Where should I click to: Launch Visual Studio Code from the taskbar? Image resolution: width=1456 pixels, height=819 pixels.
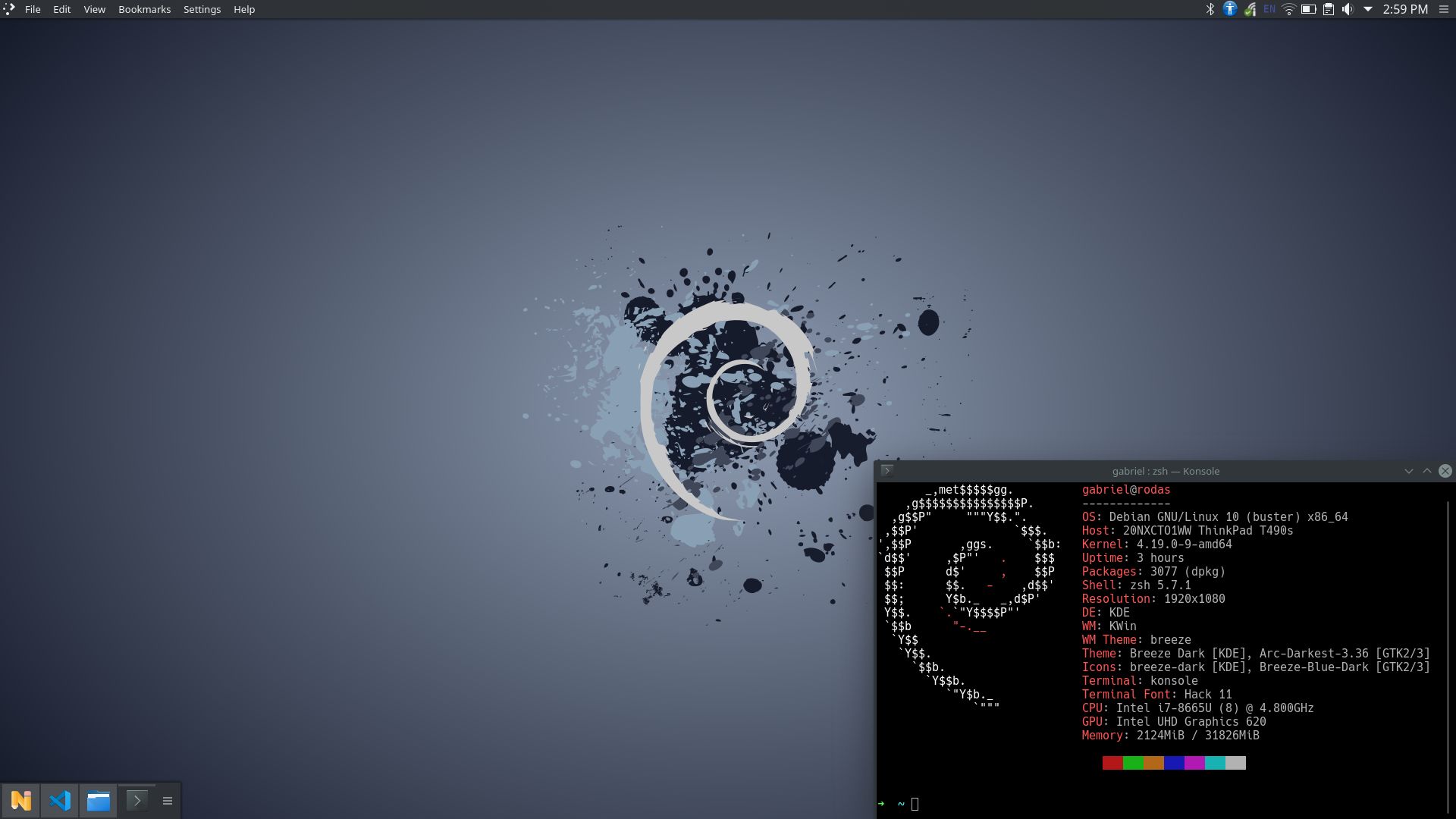coord(60,800)
